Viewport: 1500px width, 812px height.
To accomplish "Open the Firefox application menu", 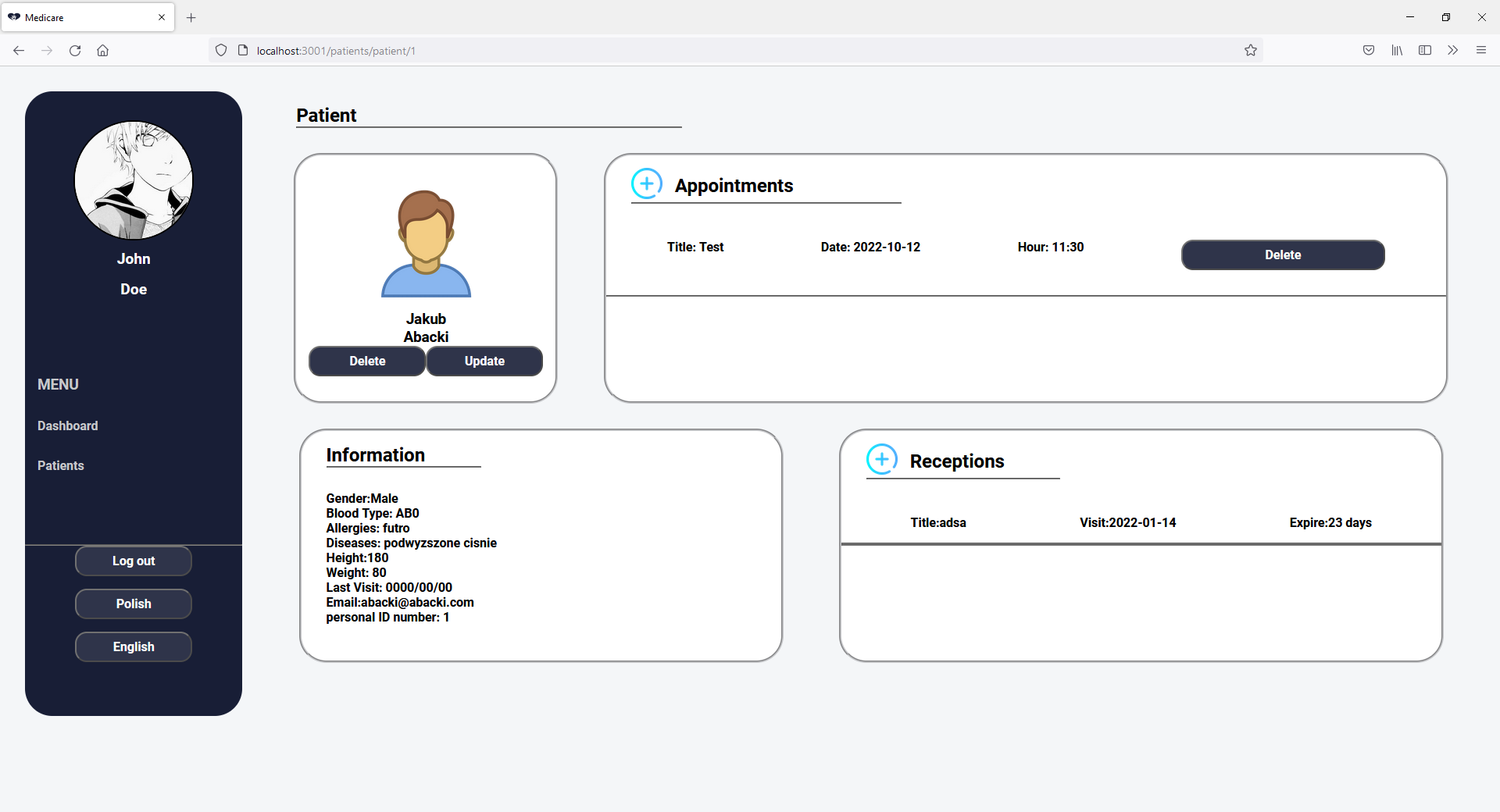I will (1481, 50).
